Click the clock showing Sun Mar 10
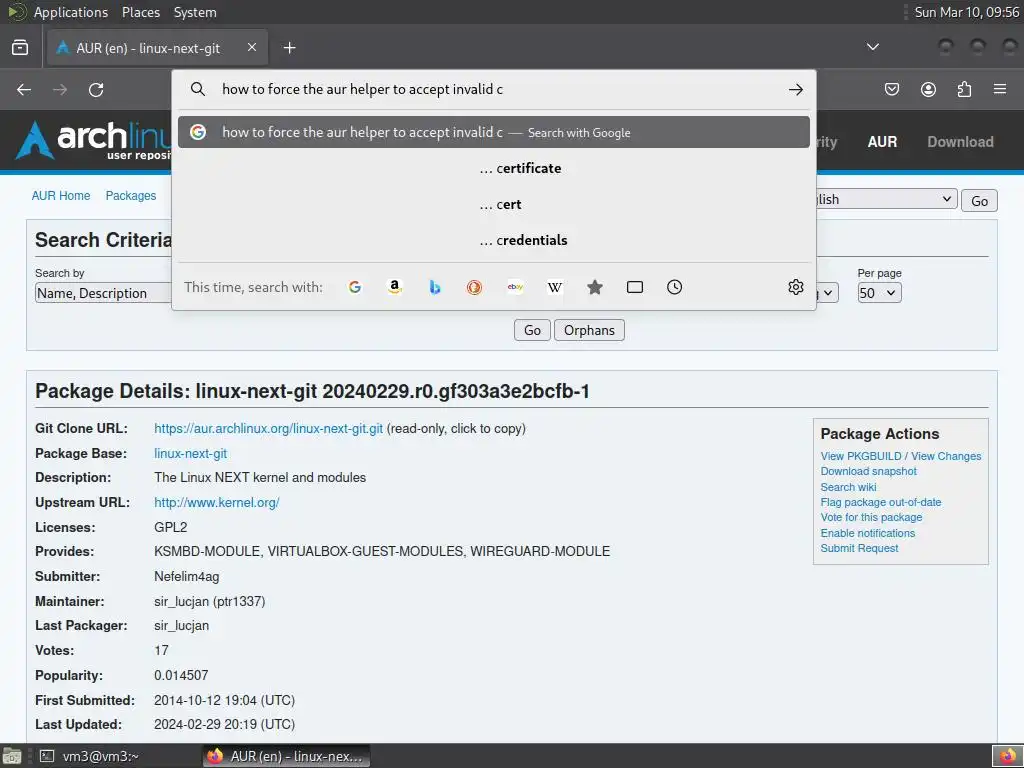This screenshot has width=1024, height=768. coord(967,12)
